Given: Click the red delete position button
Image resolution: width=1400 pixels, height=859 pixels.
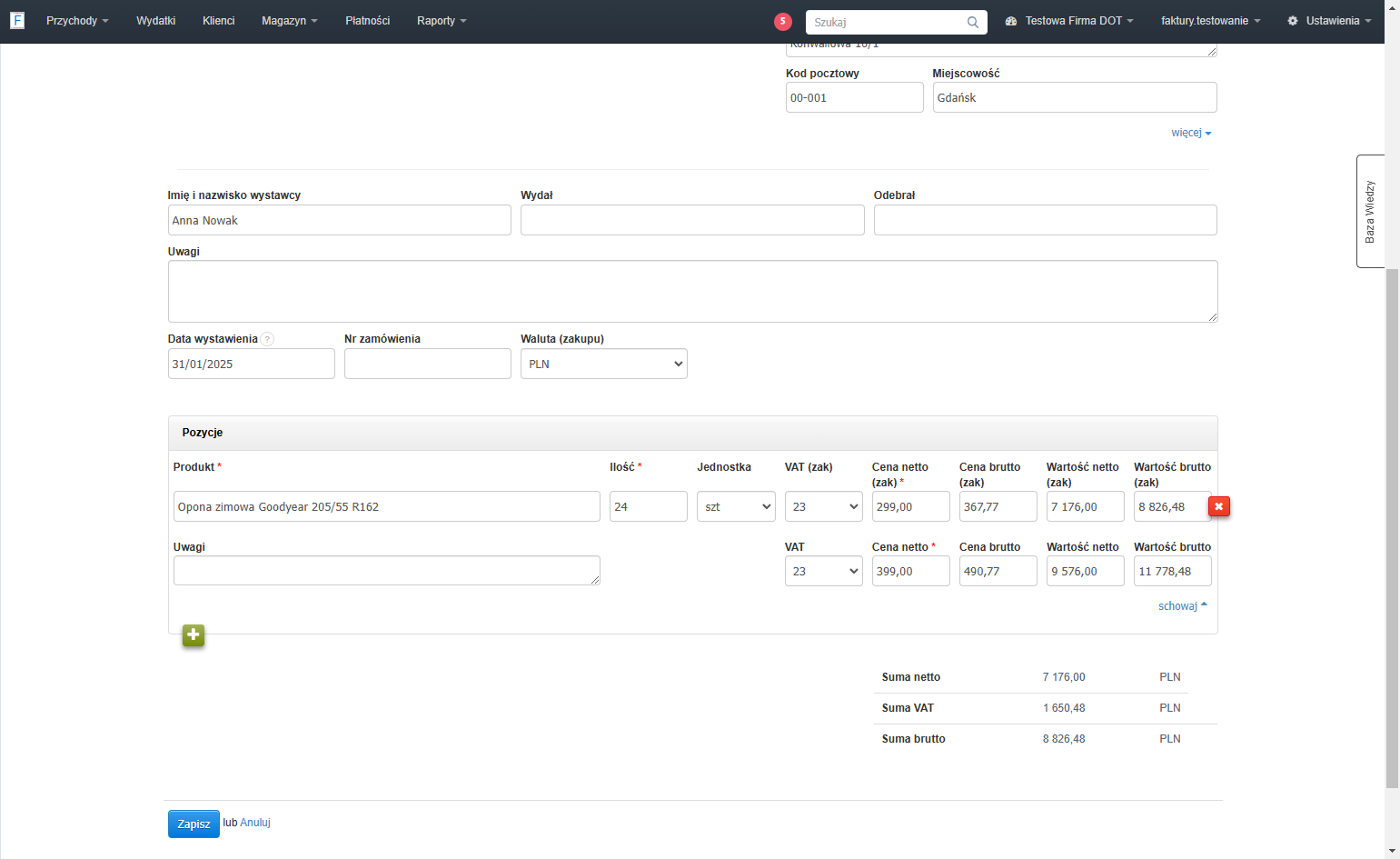Looking at the screenshot, I should coord(1219,506).
